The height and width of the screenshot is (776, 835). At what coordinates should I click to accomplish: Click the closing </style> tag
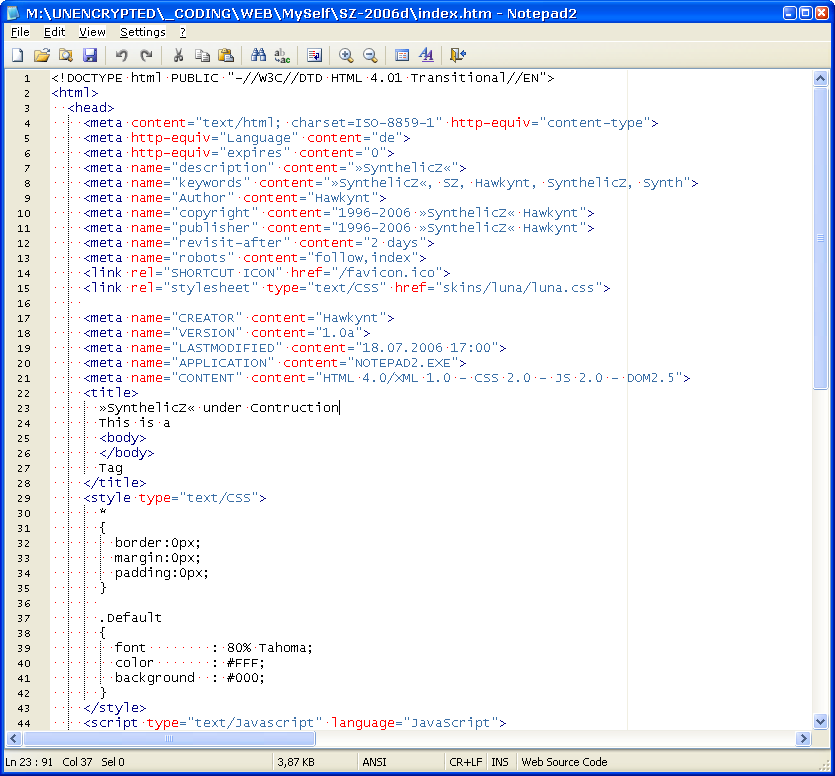coord(115,708)
